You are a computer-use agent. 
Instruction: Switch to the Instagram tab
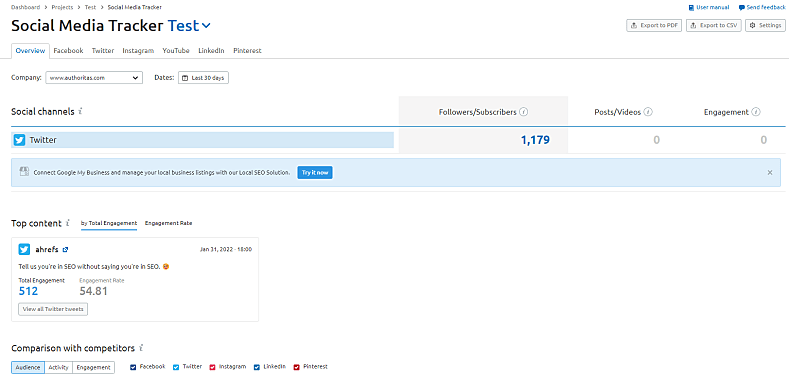[138, 51]
